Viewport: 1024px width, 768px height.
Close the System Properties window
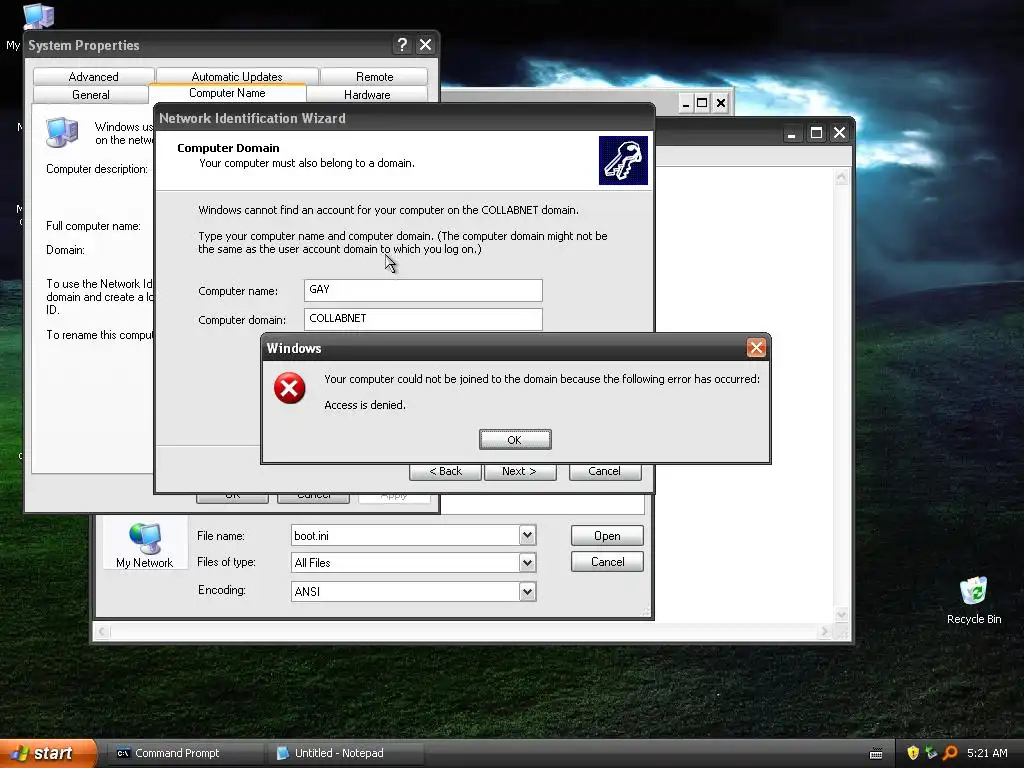pos(425,45)
